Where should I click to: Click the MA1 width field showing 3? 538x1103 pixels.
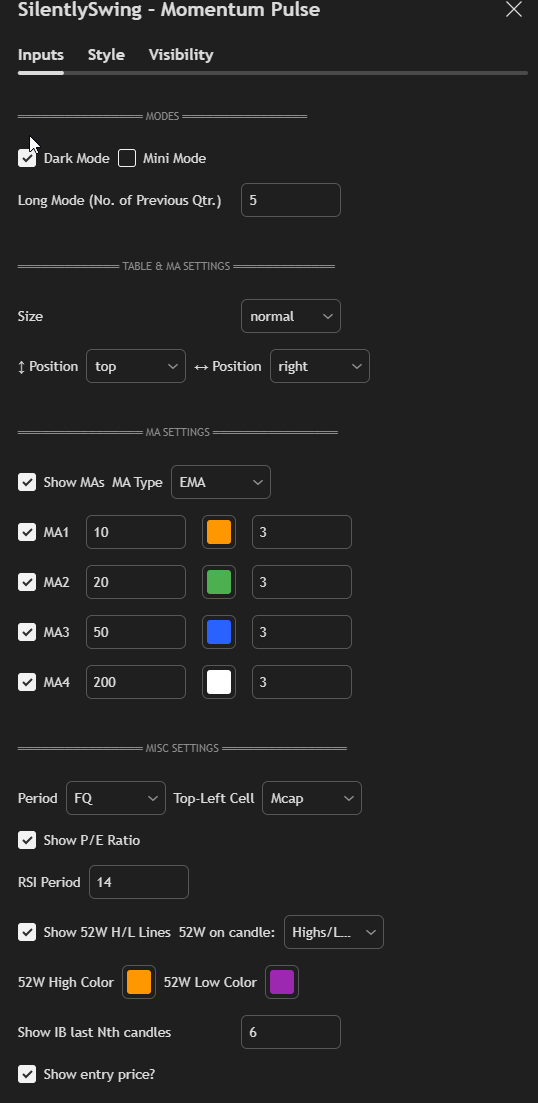click(302, 533)
